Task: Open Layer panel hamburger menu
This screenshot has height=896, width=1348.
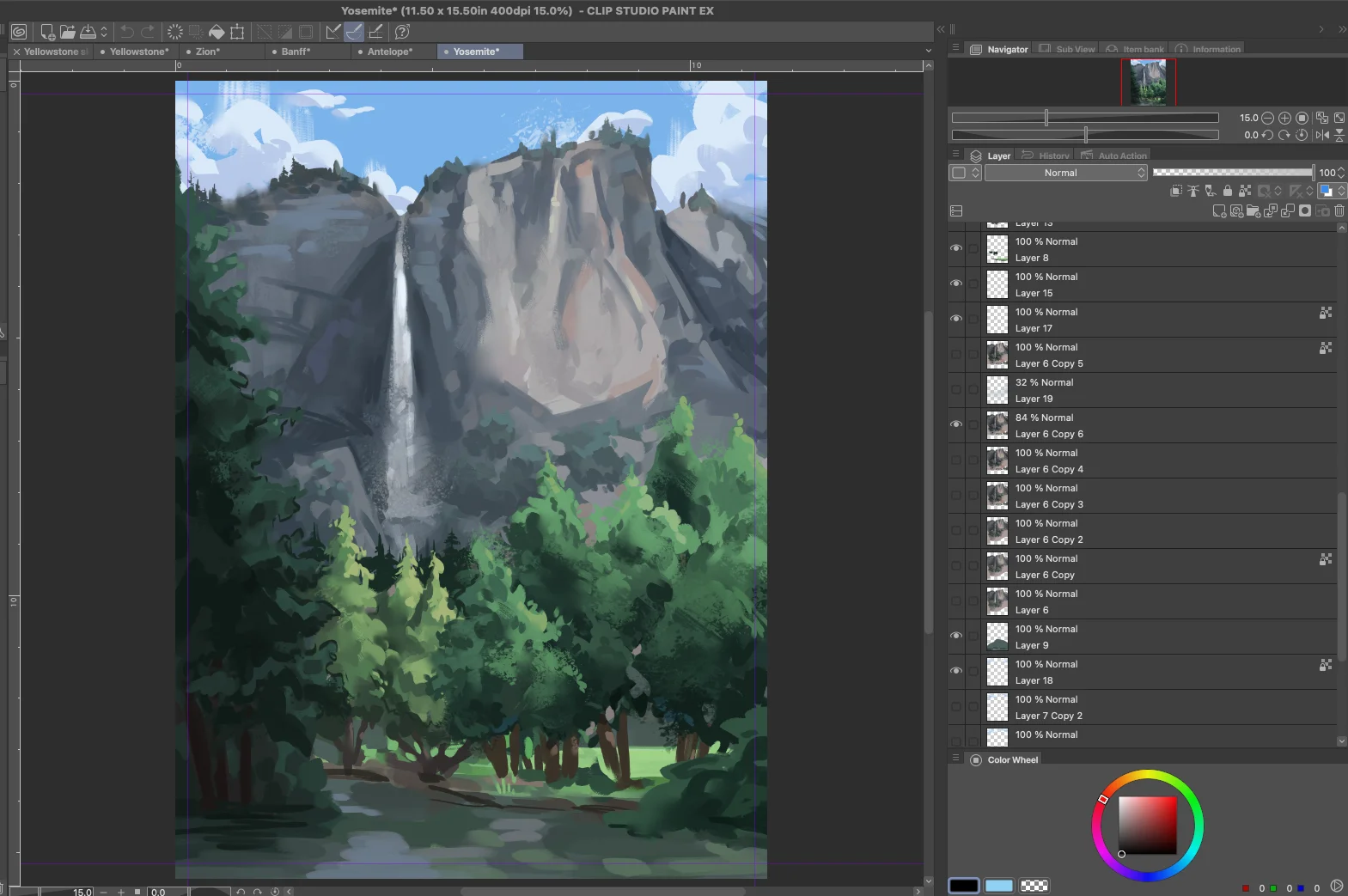Action: point(955,155)
